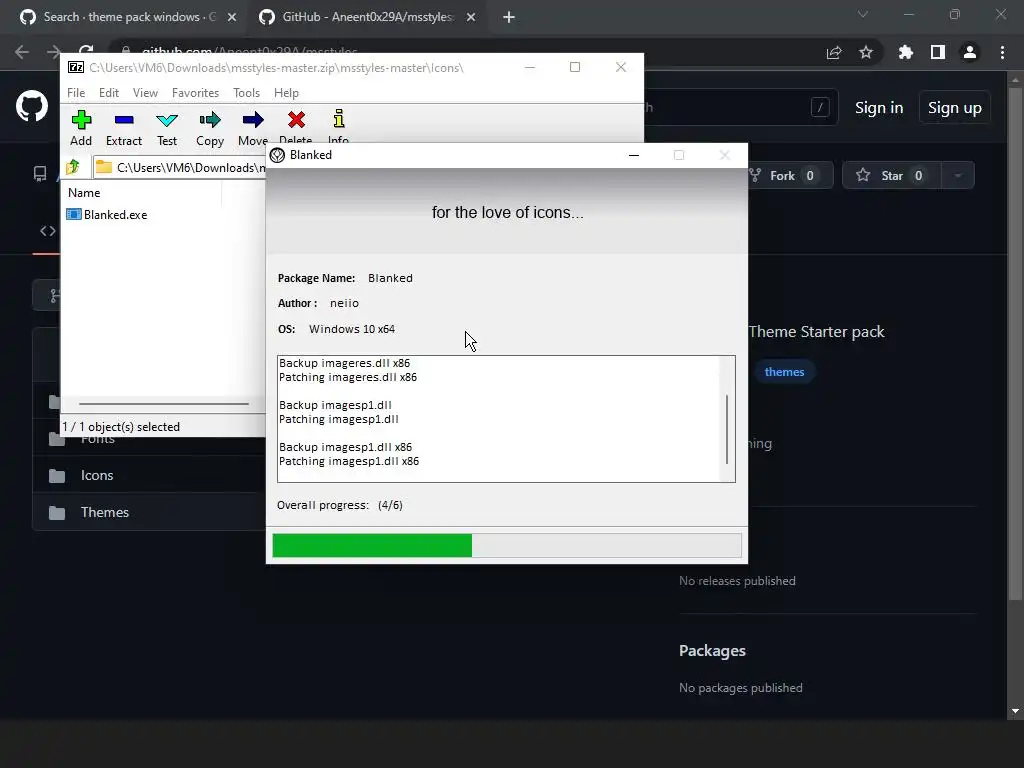Open the Edit menu in 7-Zip
This screenshot has width=1024, height=768.
(x=108, y=93)
